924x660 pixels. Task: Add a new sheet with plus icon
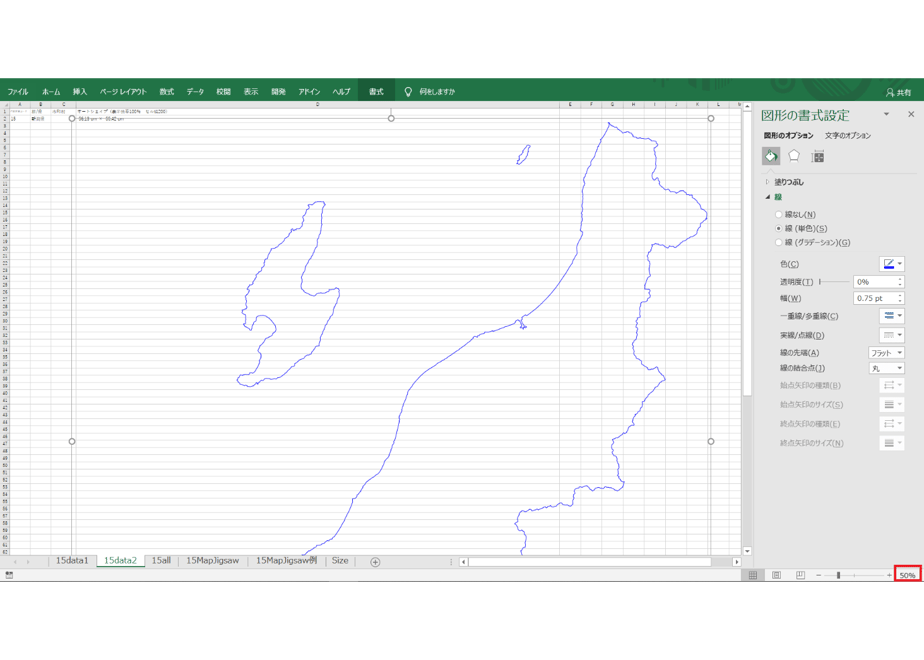point(375,562)
